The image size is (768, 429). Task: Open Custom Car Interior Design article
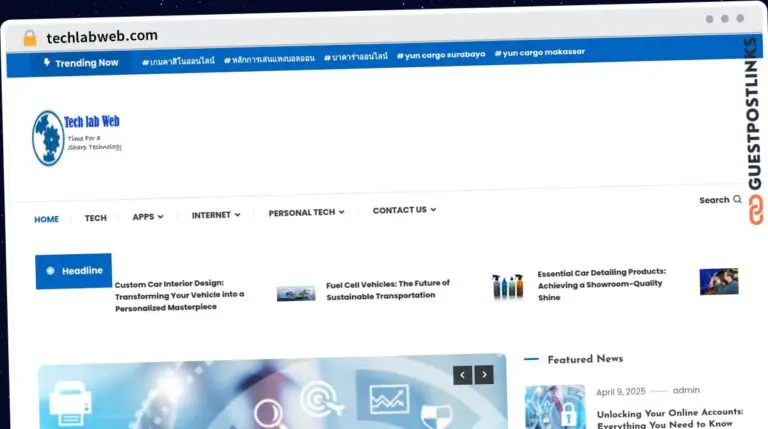179,295
